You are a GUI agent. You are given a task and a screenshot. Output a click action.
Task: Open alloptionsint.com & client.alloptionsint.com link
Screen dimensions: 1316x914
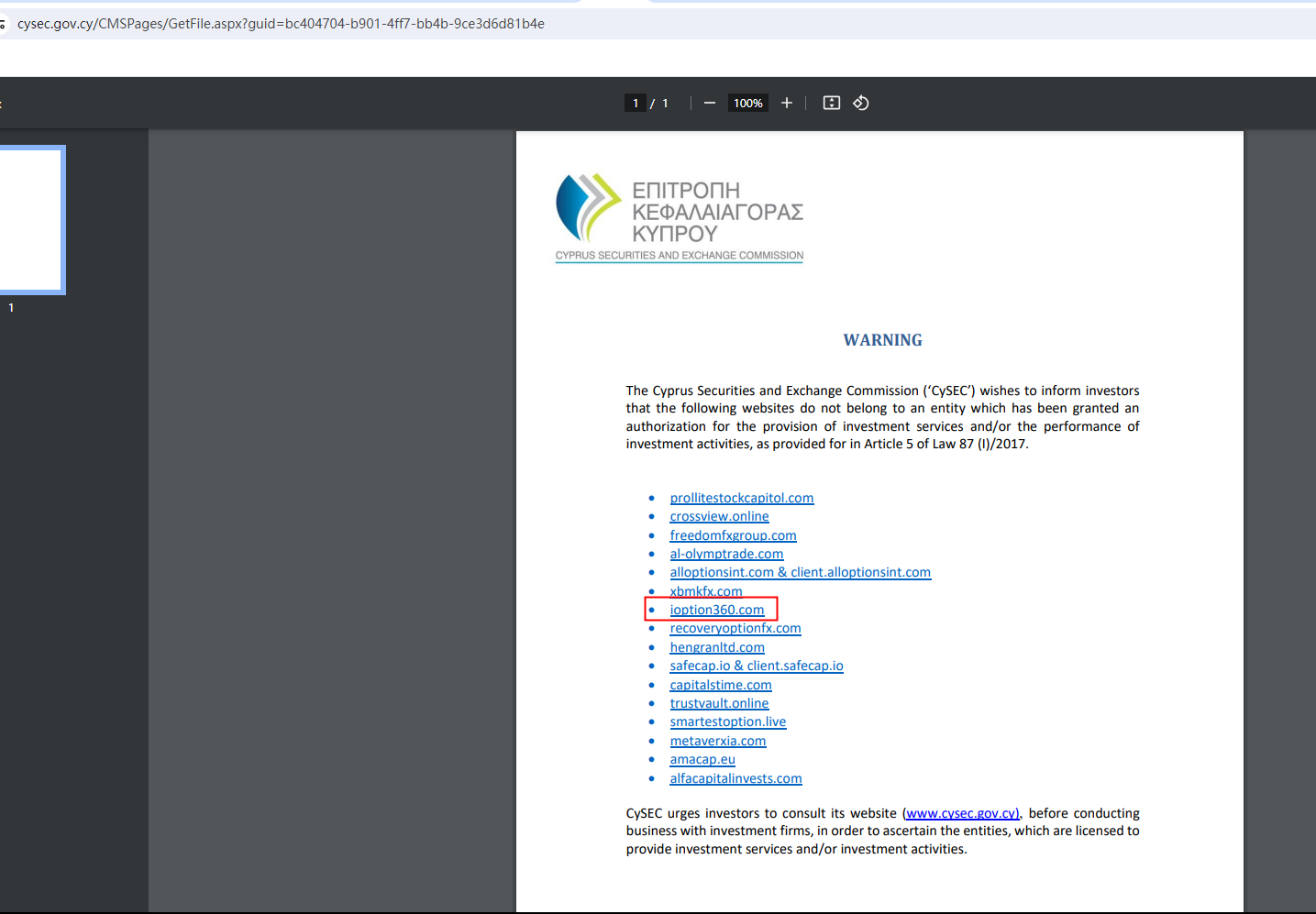[x=800, y=572]
